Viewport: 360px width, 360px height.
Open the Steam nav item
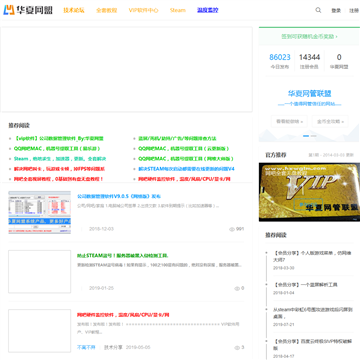178,10
